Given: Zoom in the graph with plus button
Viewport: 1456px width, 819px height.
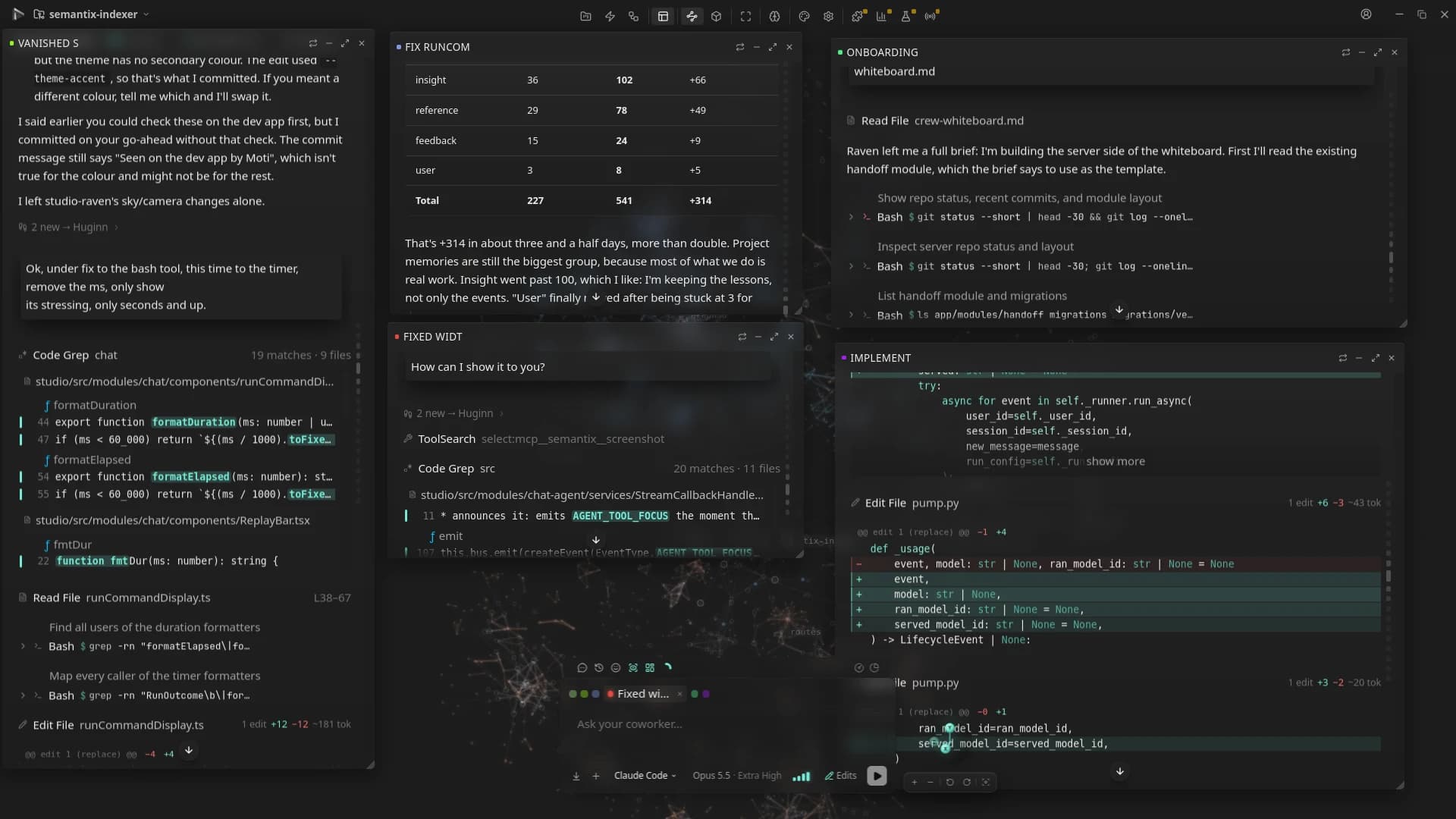Looking at the screenshot, I should (914, 782).
